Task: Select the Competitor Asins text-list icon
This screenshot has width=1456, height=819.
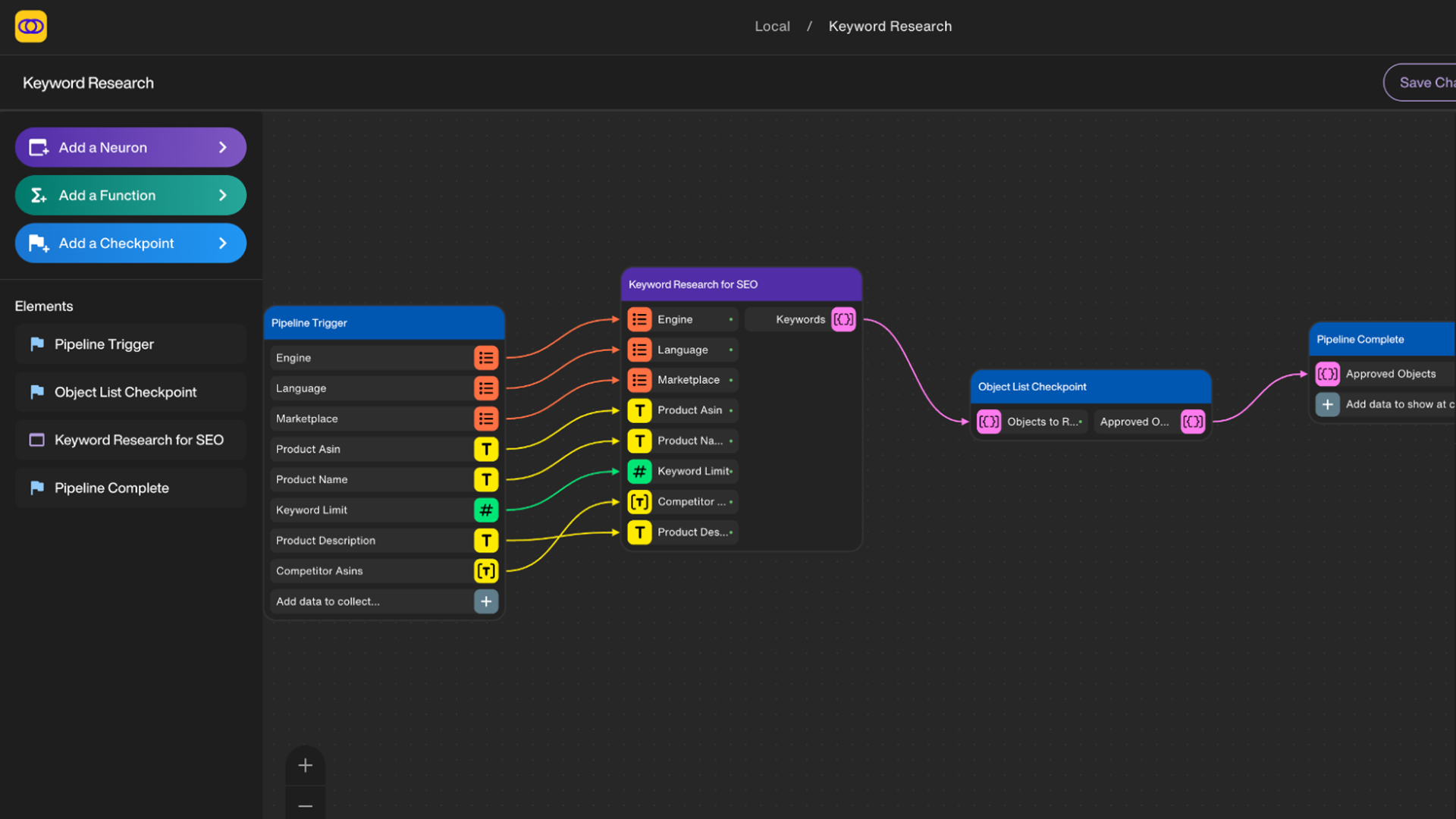Action: tap(486, 570)
